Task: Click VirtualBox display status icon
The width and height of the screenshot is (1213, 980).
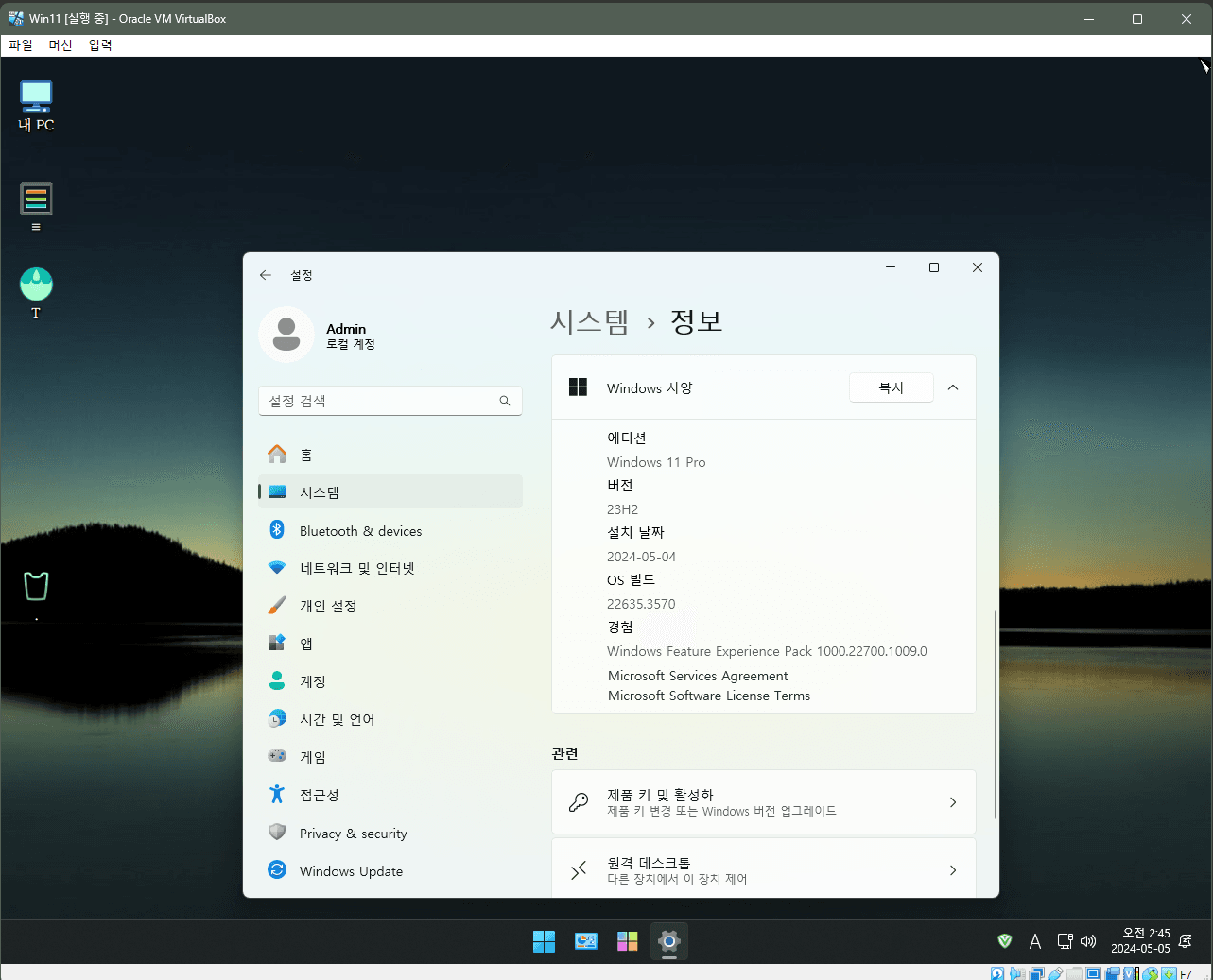Action: (x=1093, y=973)
